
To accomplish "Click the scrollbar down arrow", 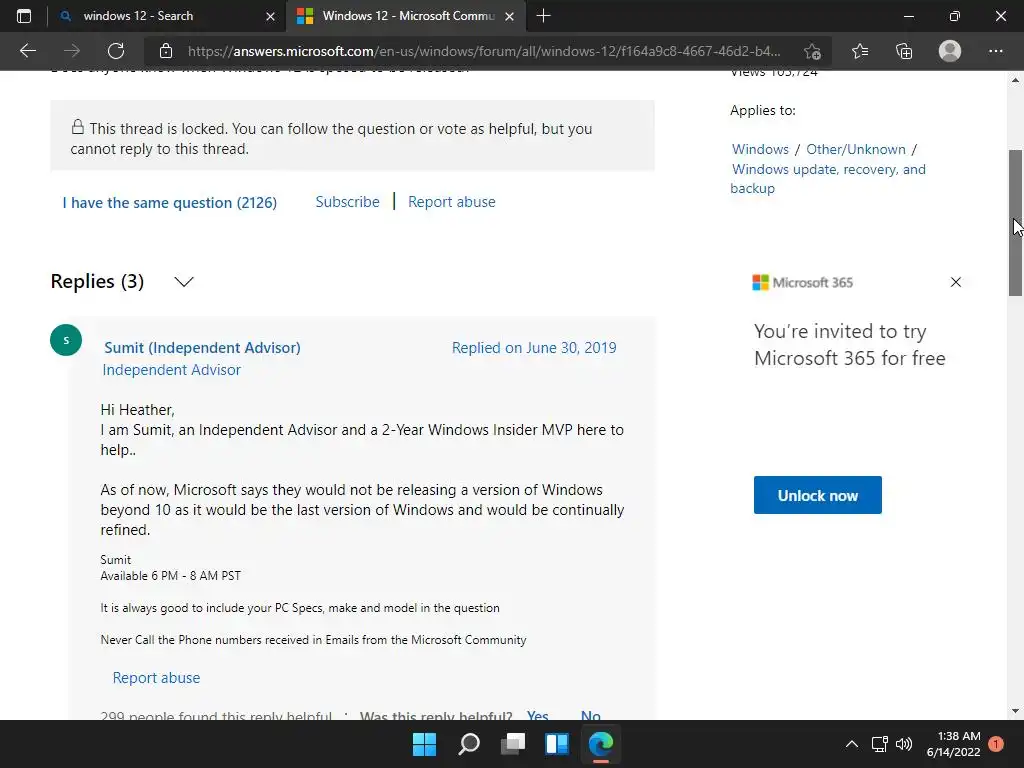I will (1016, 711).
